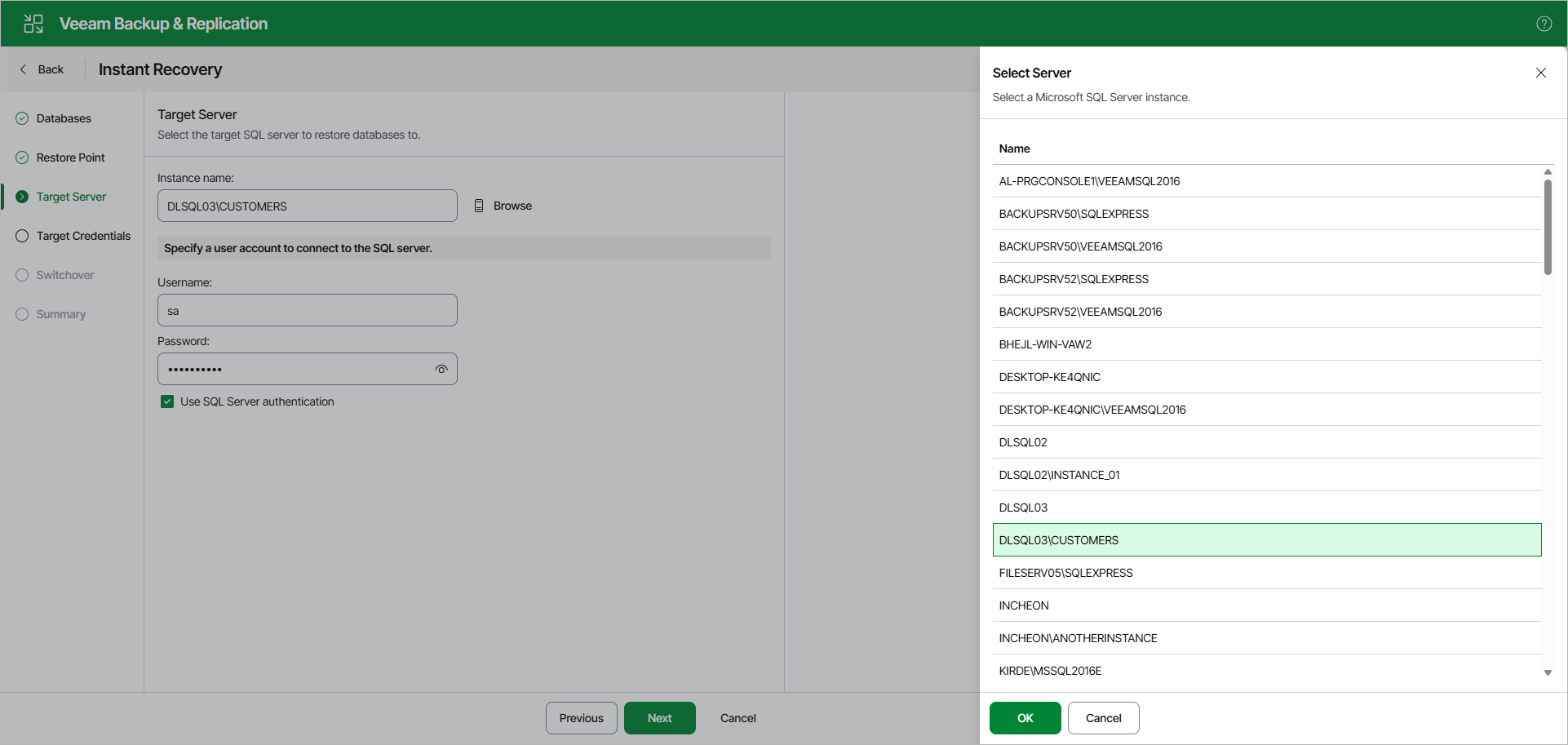The width and height of the screenshot is (1568, 745).
Task: Sort by the Name column header
Action: pyautogui.click(x=1014, y=149)
